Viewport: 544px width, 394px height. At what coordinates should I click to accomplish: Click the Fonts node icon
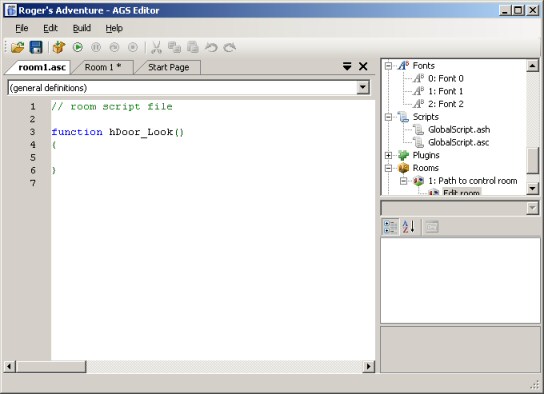click(403, 66)
